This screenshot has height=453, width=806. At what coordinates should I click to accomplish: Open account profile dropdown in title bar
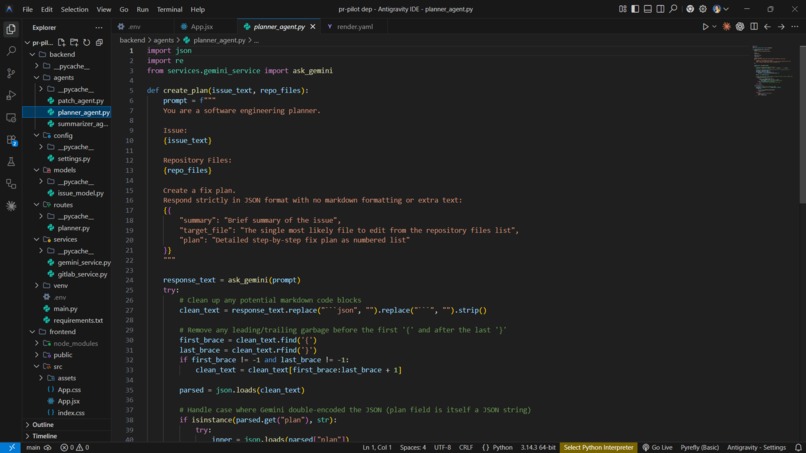tap(721, 9)
